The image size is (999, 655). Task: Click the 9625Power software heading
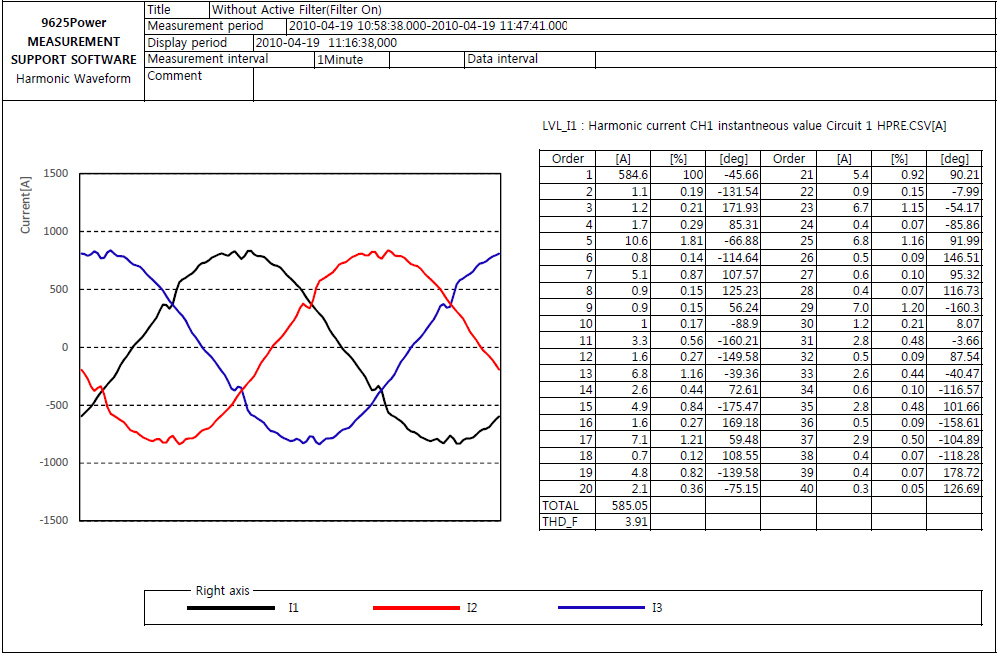pyautogui.click(x=74, y=23)
